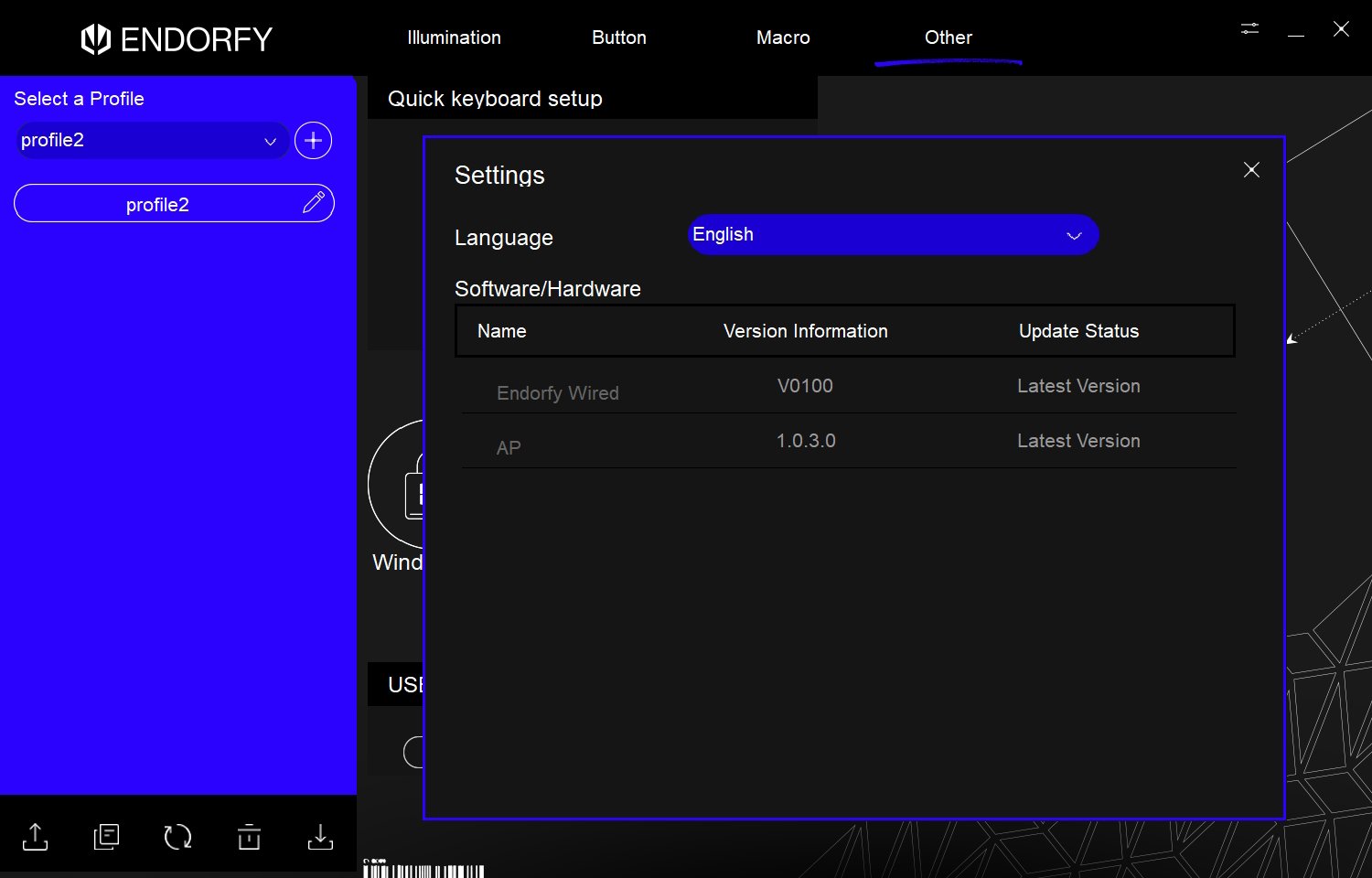This screenshot has height=878, width=1372.
Task: Open the settings sliders icon in title bar
Action: [1249, 28]
